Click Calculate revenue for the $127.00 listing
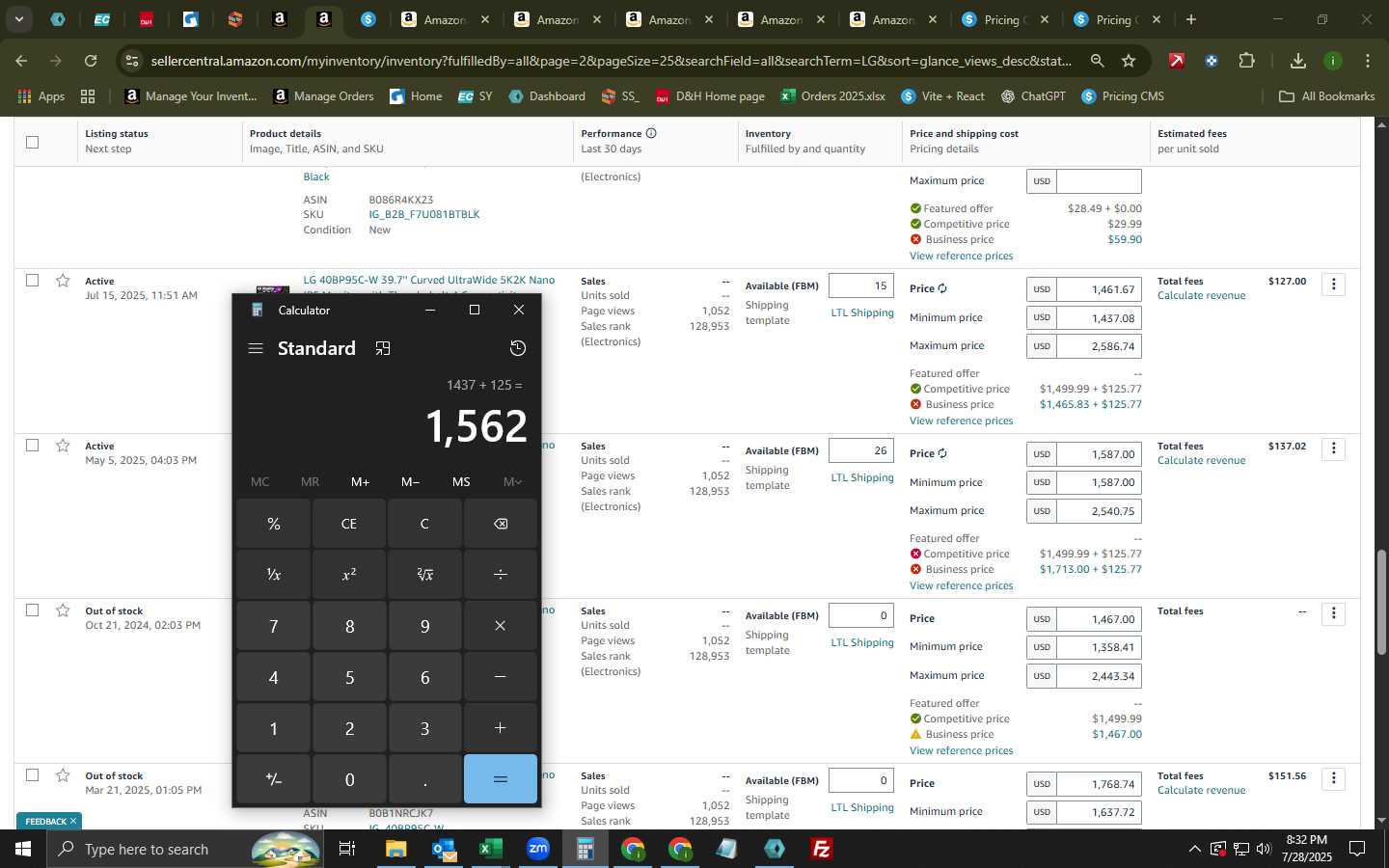The image size is (1389, 868). (x=1201, y=296)
